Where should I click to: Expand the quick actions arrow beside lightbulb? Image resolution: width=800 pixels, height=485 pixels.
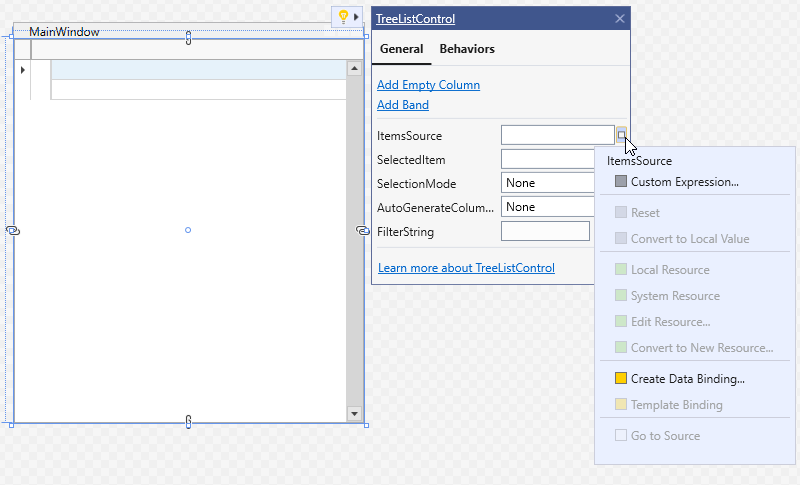[356, 17]
